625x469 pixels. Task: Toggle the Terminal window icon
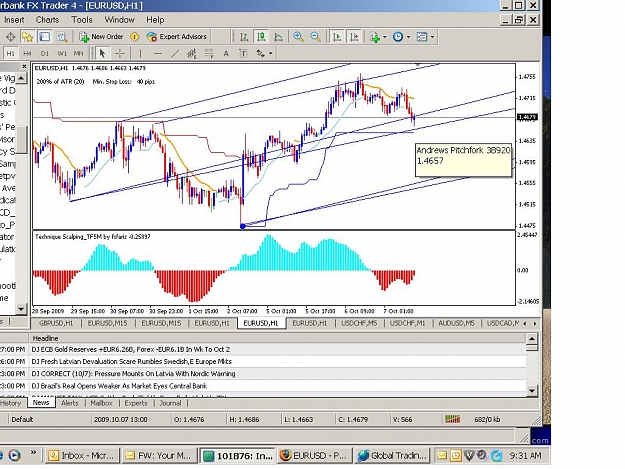tap(44, 37)
